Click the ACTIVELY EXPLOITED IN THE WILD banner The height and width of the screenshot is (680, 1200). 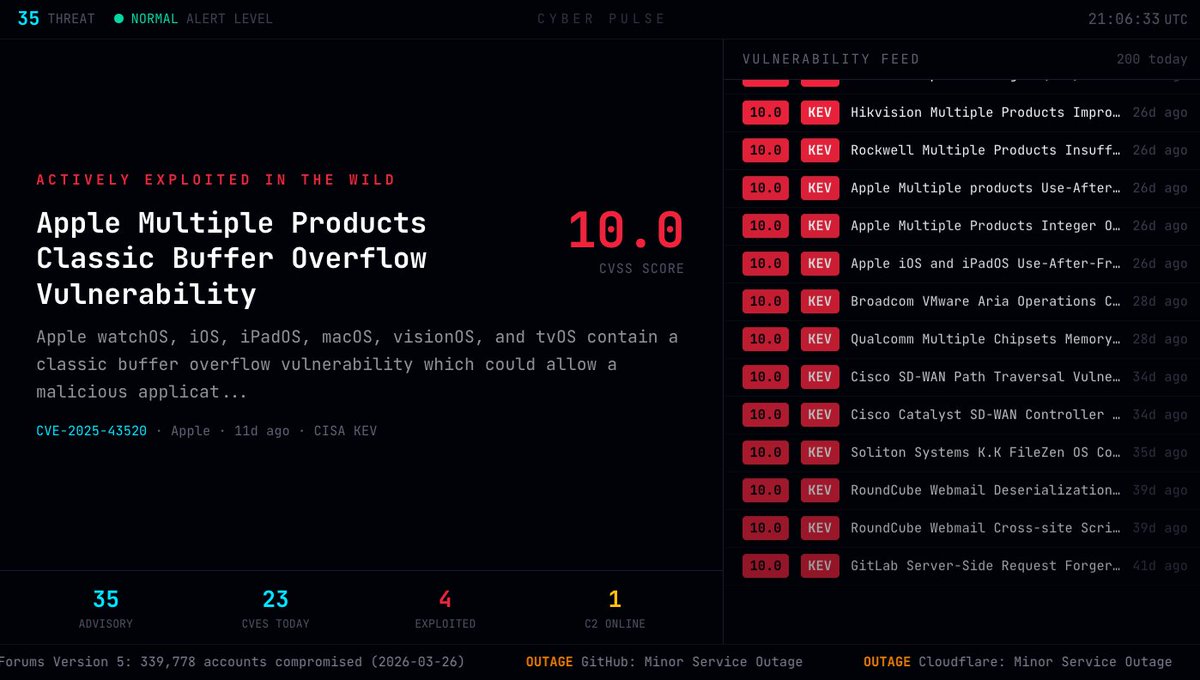(216, 180)
